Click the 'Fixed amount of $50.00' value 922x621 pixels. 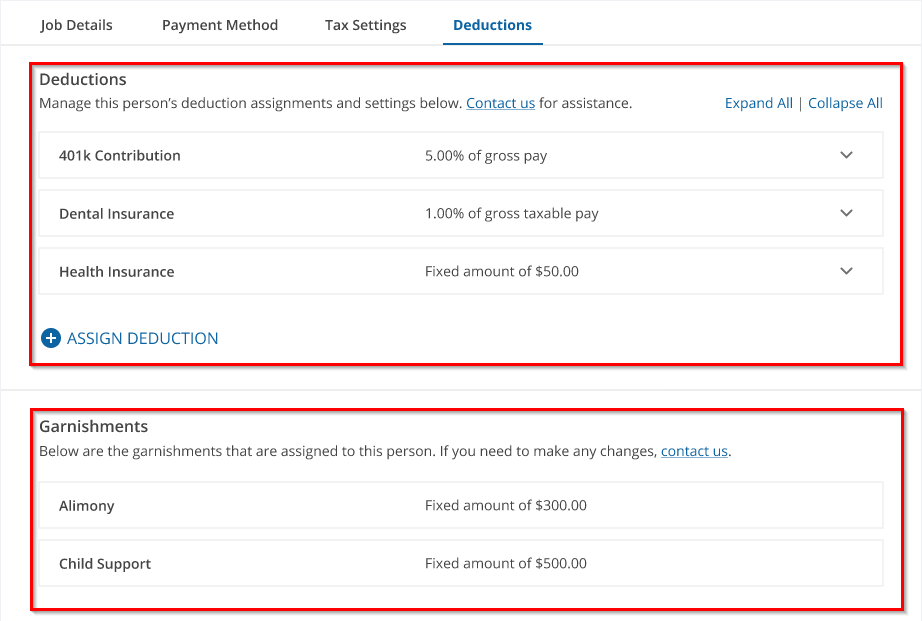pos(502,272)
